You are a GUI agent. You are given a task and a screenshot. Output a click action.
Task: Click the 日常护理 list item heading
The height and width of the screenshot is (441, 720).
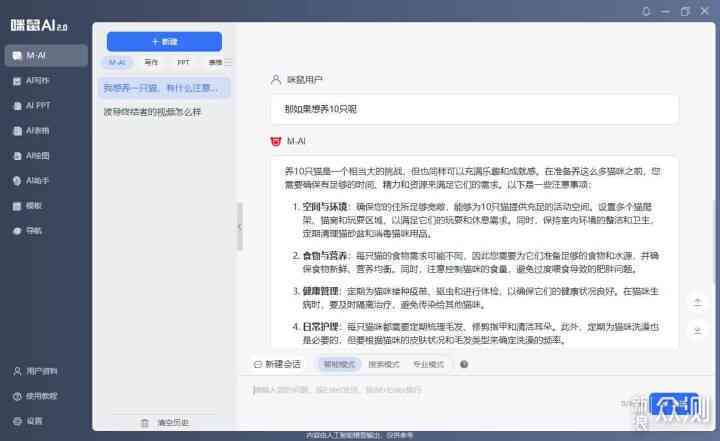pos(321,327)
